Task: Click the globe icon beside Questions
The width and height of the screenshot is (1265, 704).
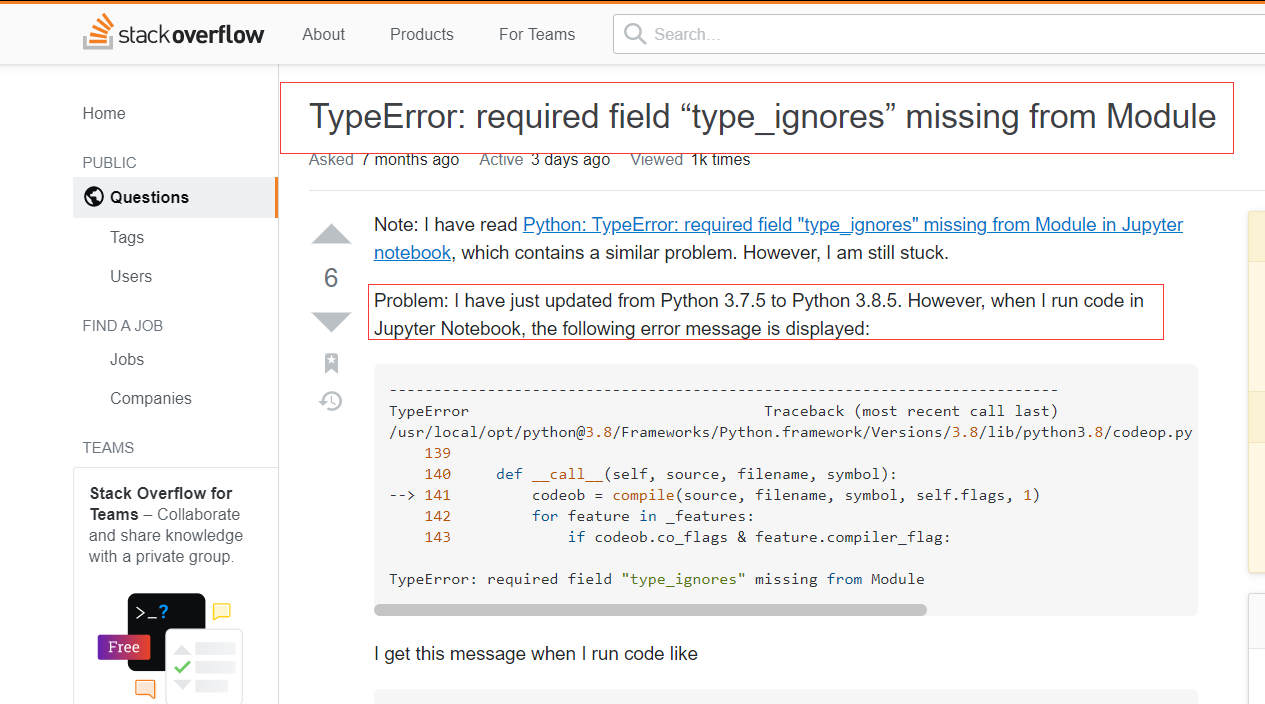Action: (94, 197)
